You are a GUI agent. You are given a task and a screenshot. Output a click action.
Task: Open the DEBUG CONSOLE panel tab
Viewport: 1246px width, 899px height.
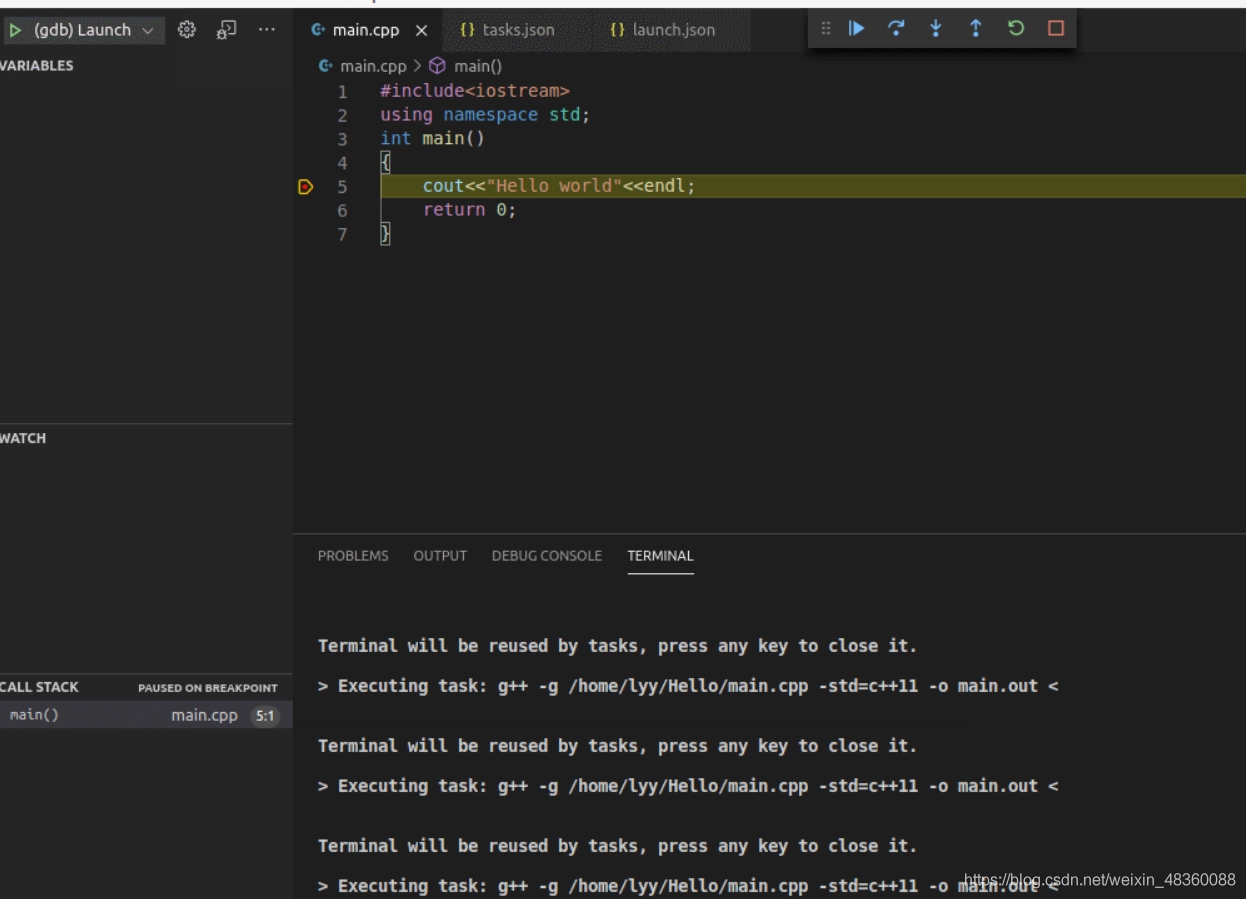click(x=547, y=556)
